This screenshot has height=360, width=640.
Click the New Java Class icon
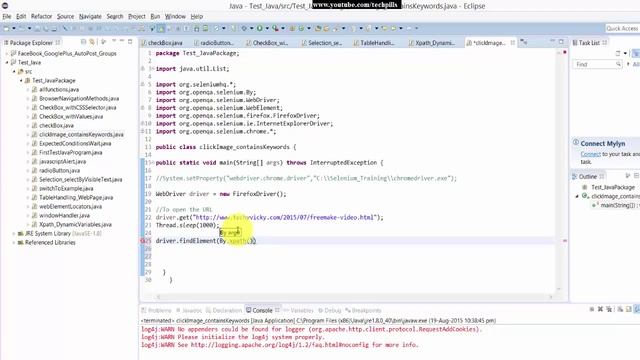click(302, 28)
